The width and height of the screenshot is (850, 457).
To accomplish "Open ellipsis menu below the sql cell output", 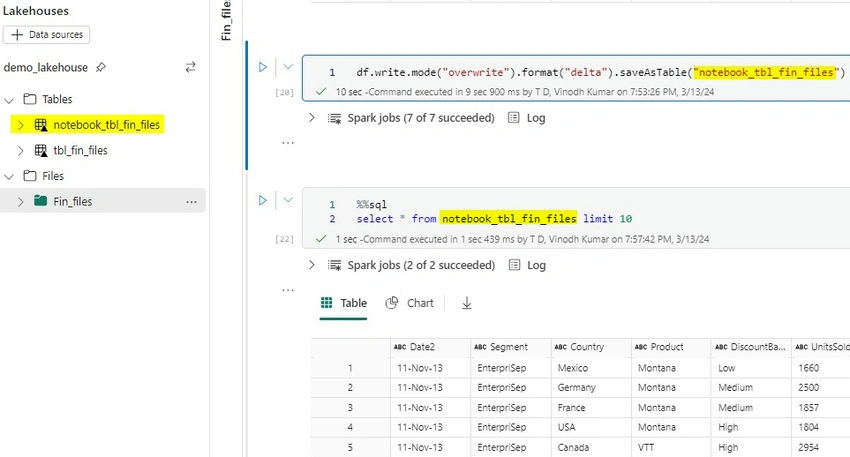I will [x=288, y=291].
